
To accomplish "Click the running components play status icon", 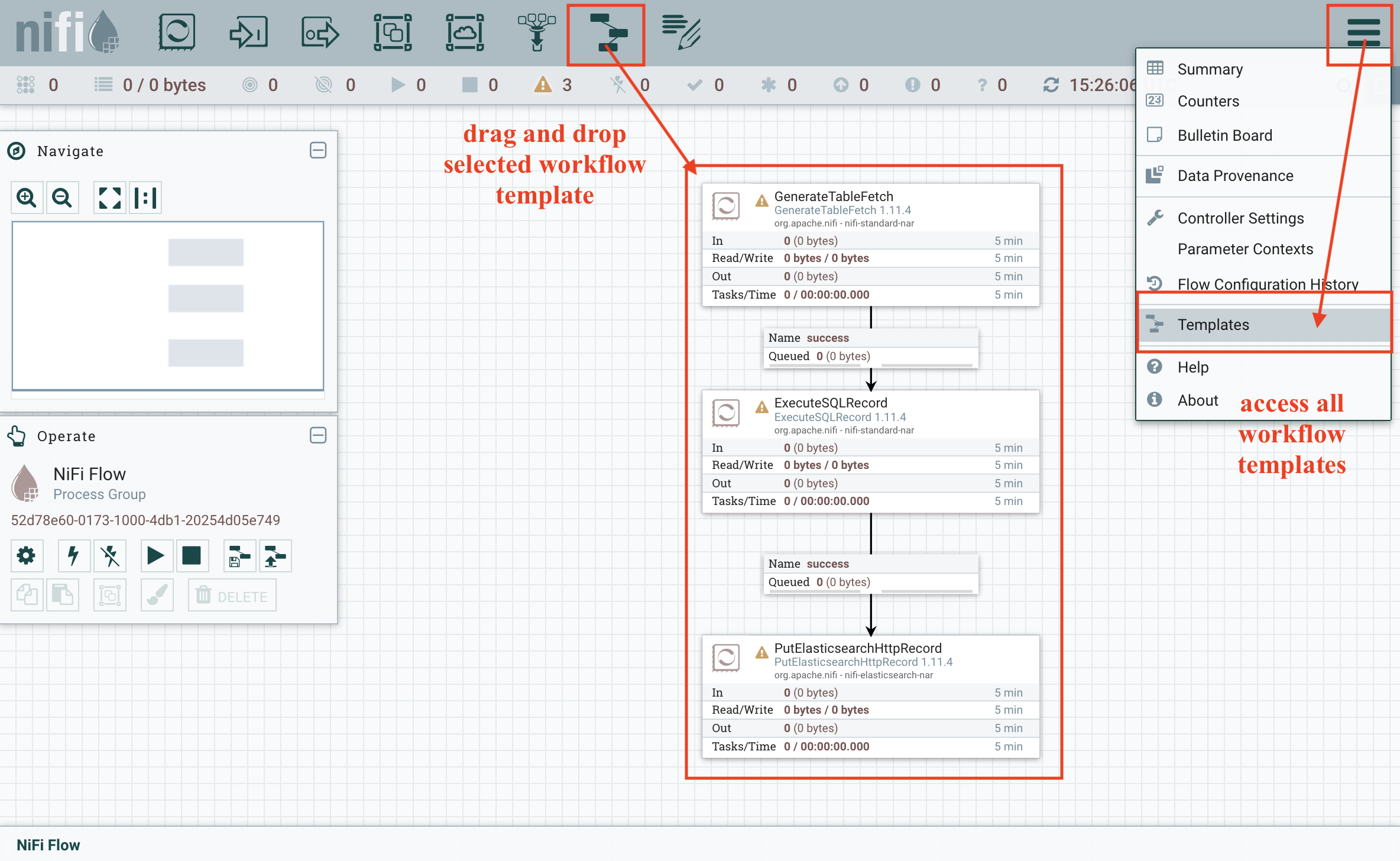I will pyautogui.click(x=398, y=85).
